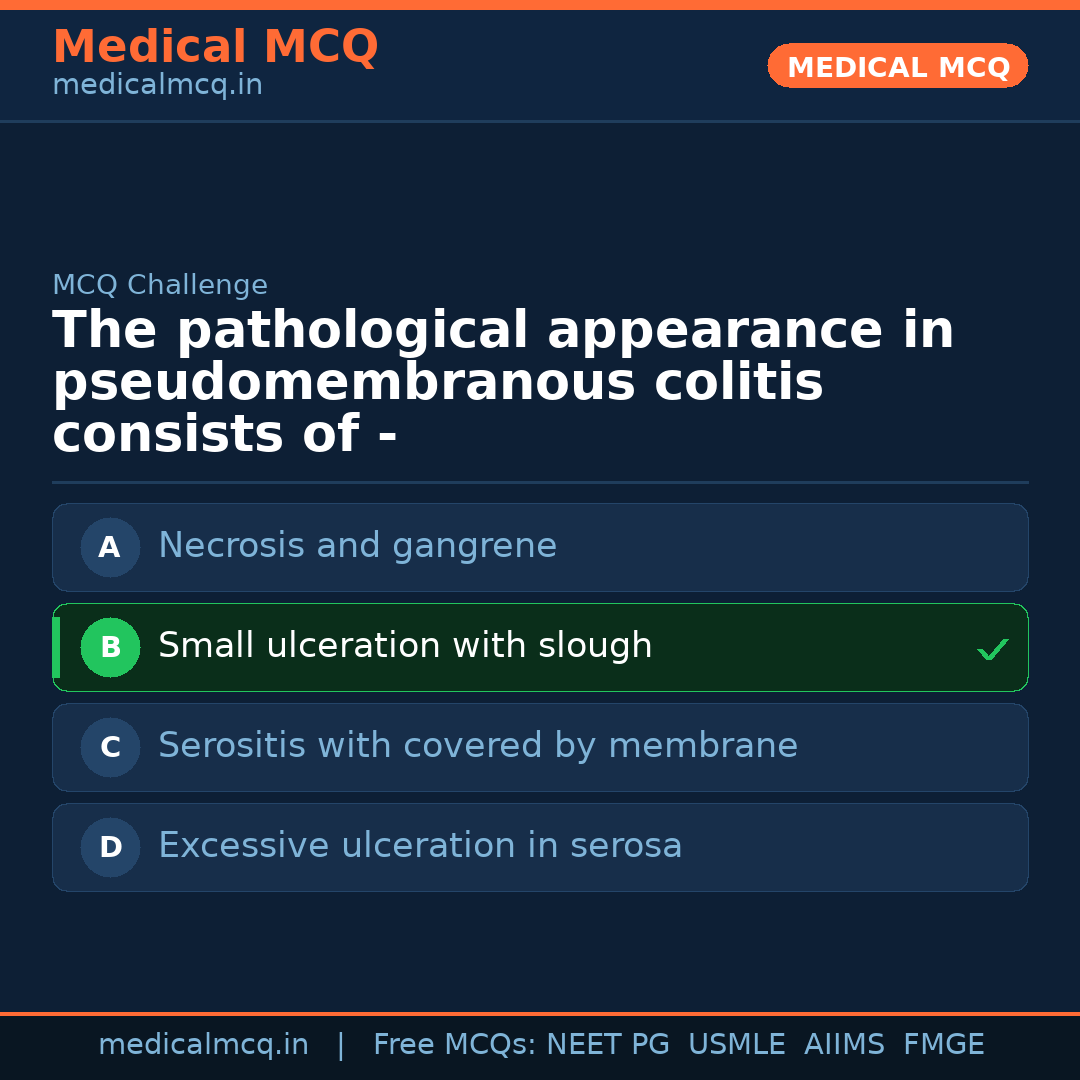1080x1080 pixels.
Task: Select the answer 'Necrosis and gangrene'
Action: 357,546
